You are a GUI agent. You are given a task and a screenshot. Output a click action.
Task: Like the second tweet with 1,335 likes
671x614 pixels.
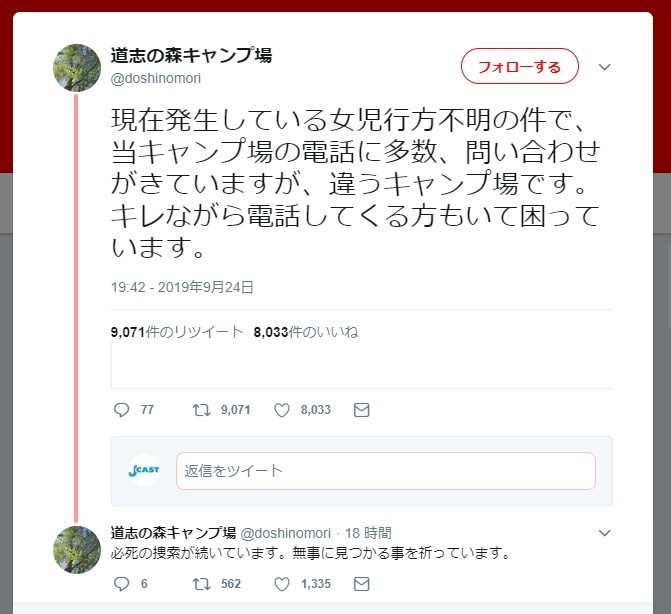[x=282, y=584]
